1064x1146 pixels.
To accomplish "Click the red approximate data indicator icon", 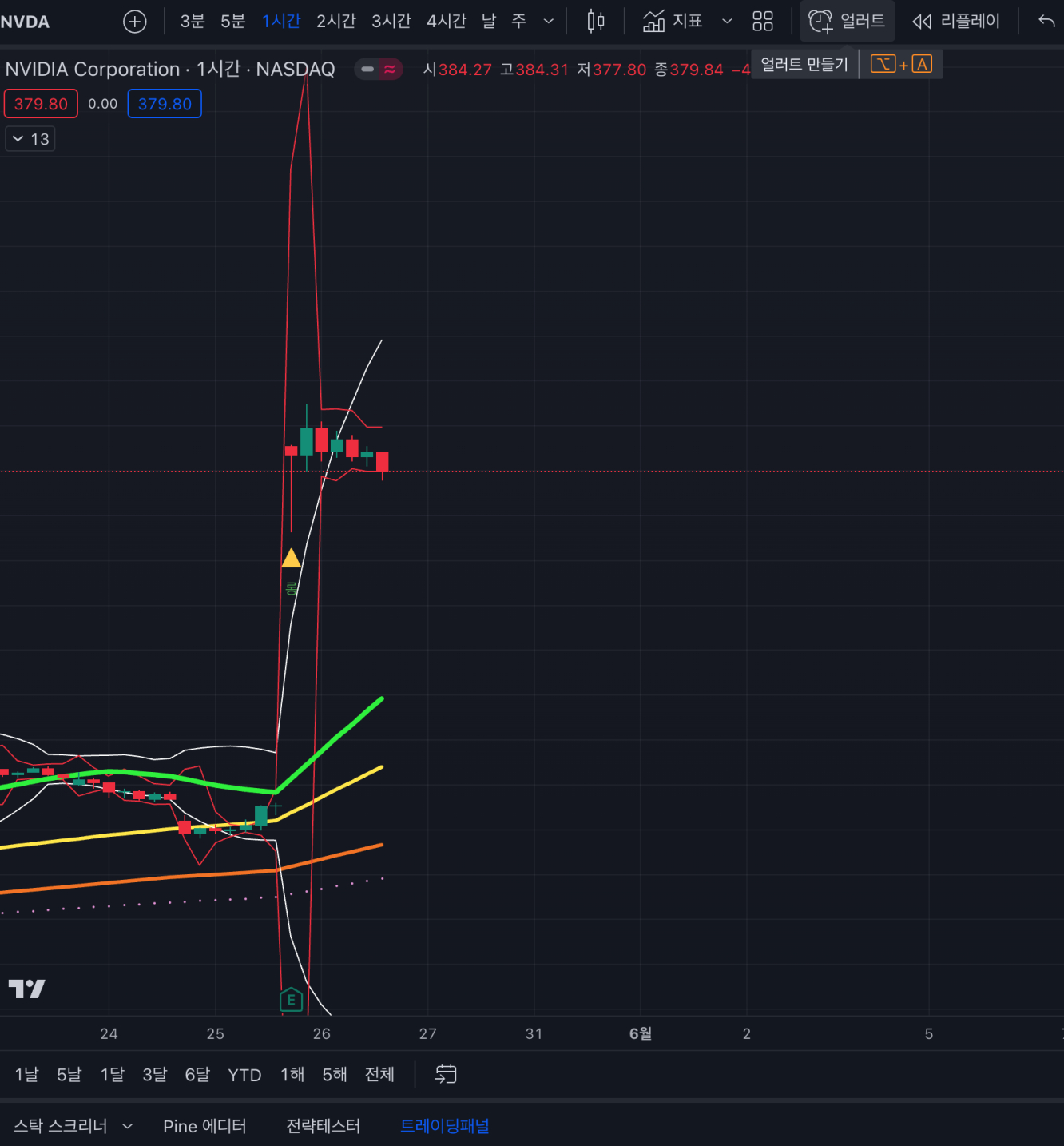I will (390, 70).
